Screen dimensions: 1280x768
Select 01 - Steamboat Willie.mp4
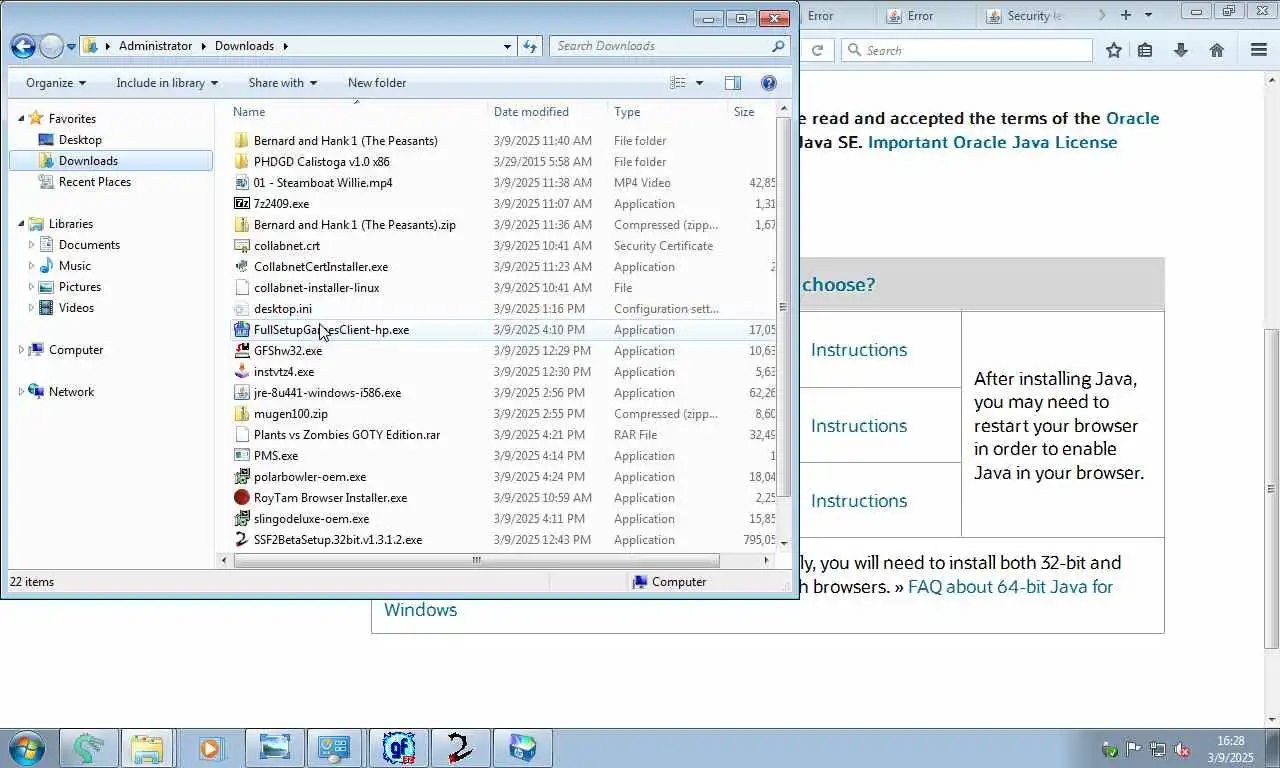point(323,183)
